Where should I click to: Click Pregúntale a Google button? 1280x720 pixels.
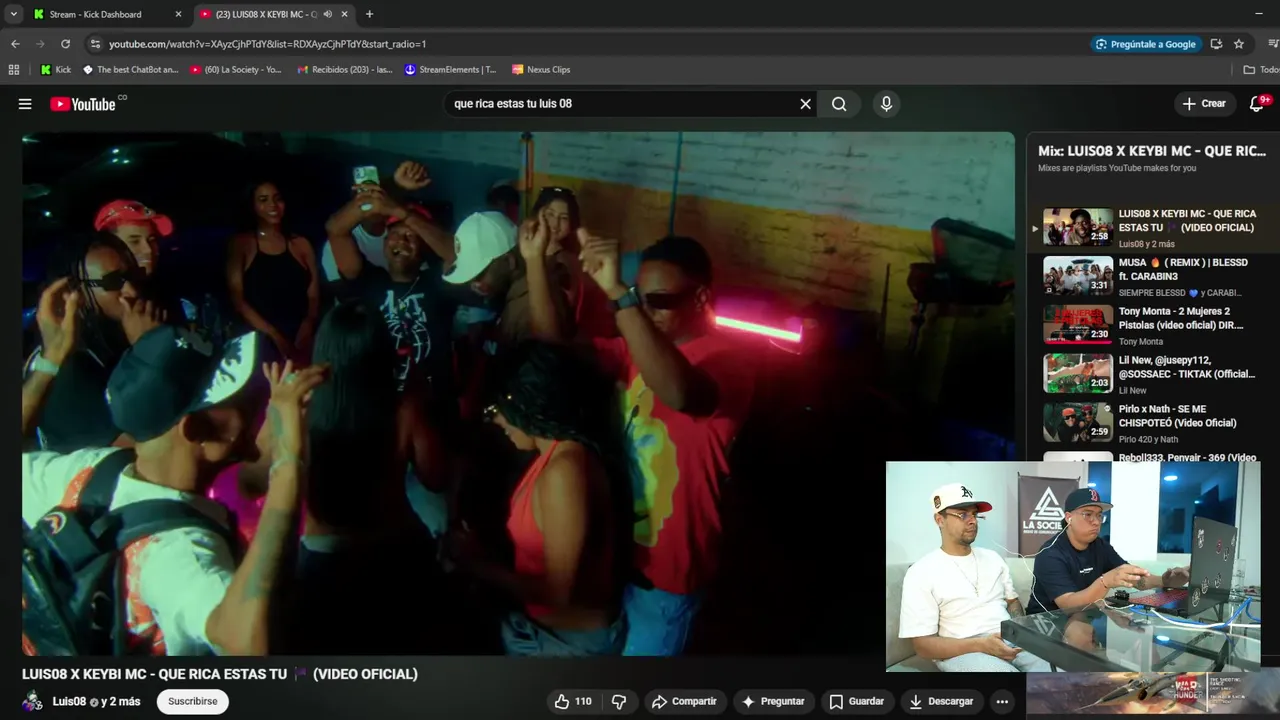(x=1146, y=44)
